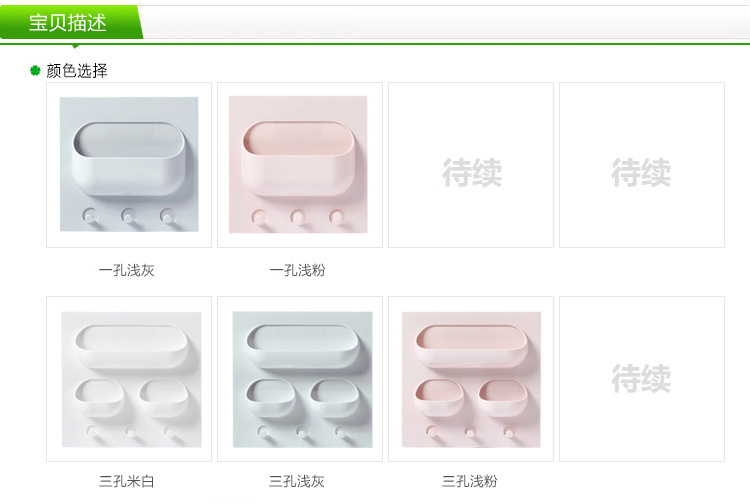Select the 一孔浅粉 pink product thumbnail
750x504 pixels.
point(300,165)
